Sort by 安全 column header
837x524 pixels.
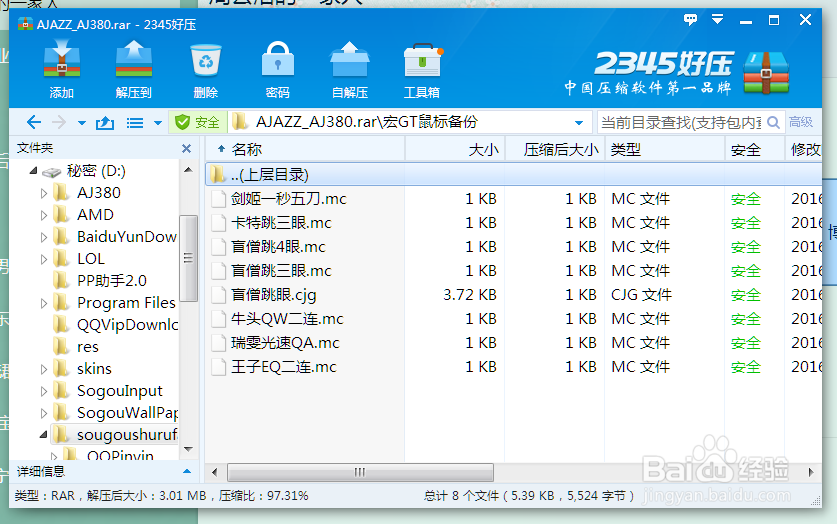click(754, 149)
